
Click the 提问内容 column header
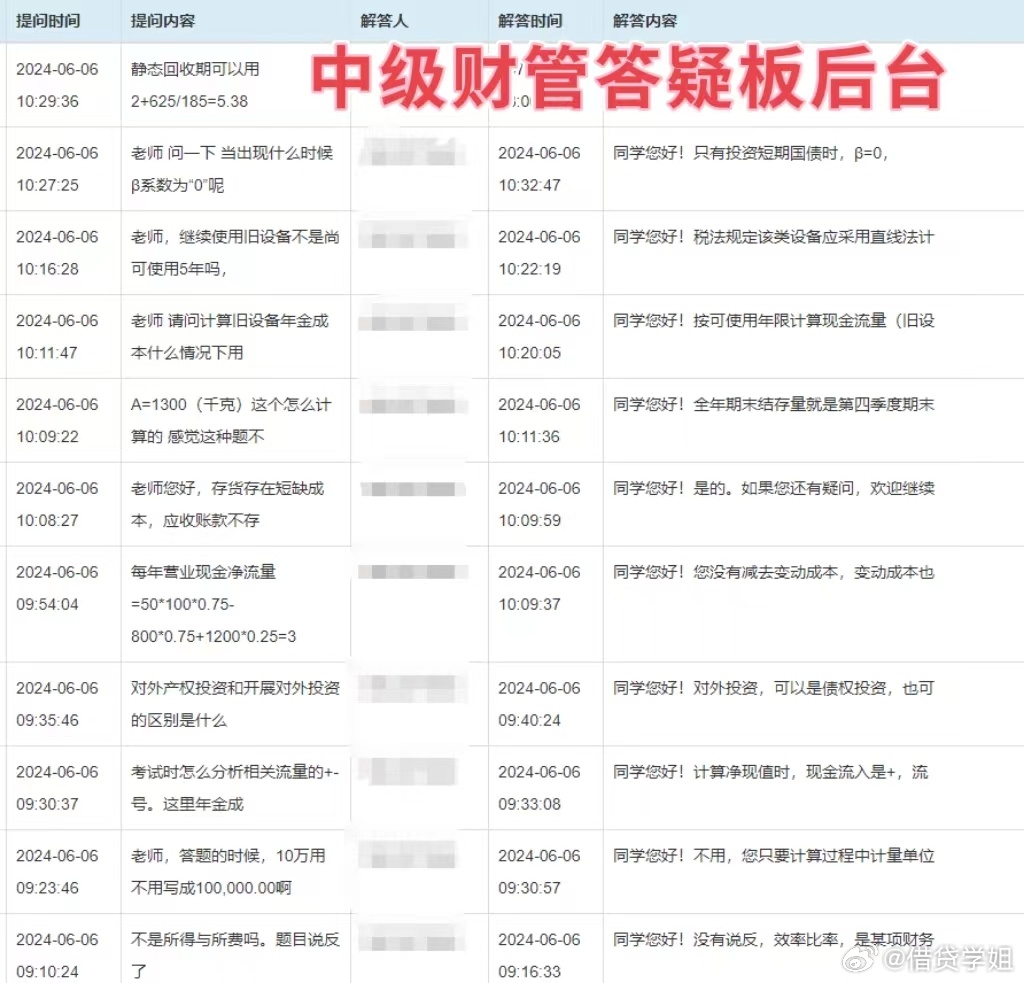click(163, 21)
